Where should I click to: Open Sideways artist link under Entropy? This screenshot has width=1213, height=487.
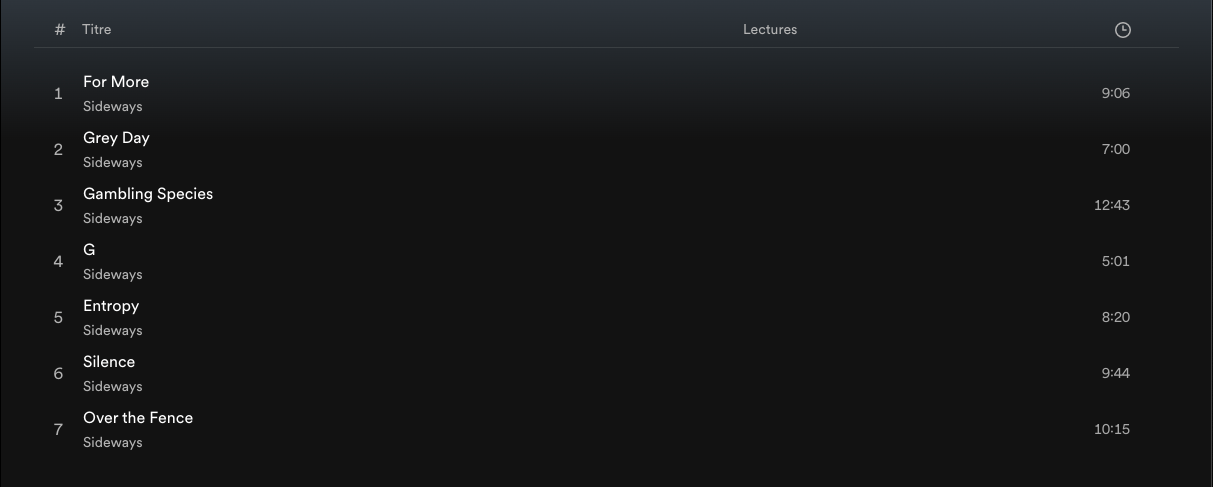113,330
